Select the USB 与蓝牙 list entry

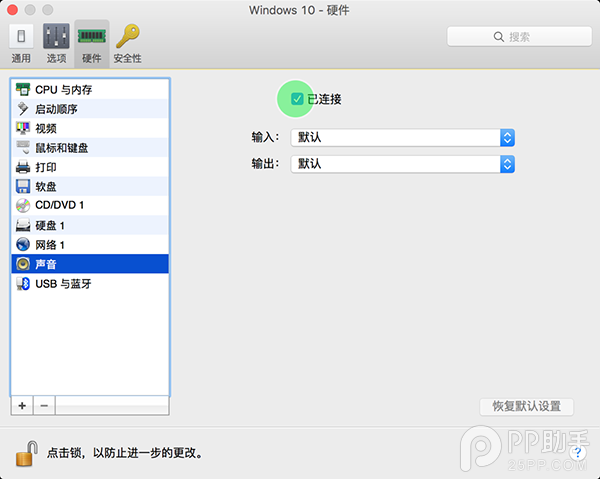90,283
